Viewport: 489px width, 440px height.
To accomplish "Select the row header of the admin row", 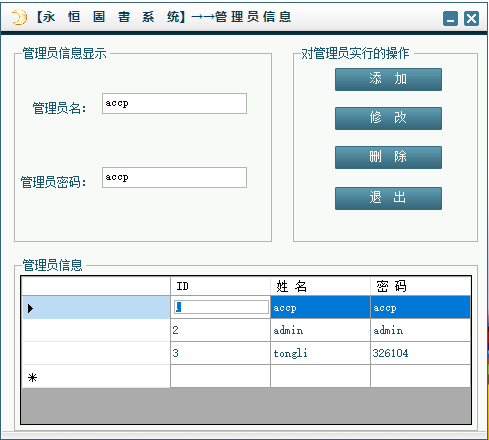I will coord(96,330).
